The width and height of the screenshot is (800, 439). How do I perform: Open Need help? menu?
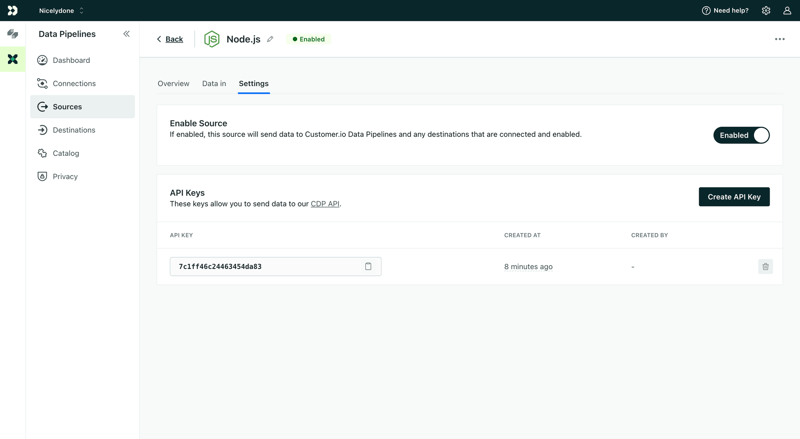(725, 10)
